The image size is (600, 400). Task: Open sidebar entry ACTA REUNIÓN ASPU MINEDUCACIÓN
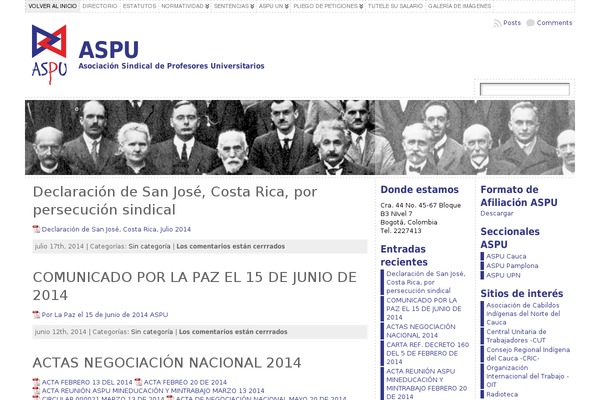[426, 384]
